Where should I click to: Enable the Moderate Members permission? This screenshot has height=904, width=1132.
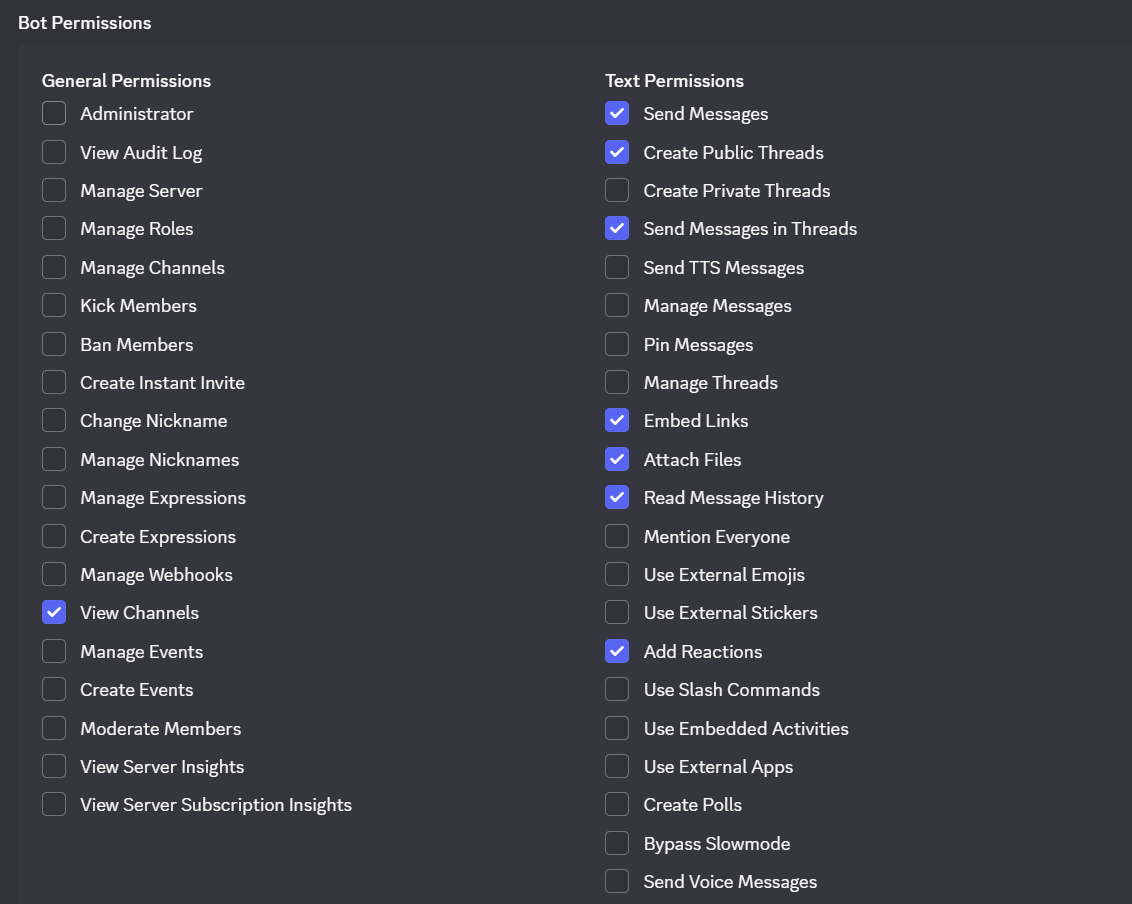pyautogui.click(x=54, y=729)
